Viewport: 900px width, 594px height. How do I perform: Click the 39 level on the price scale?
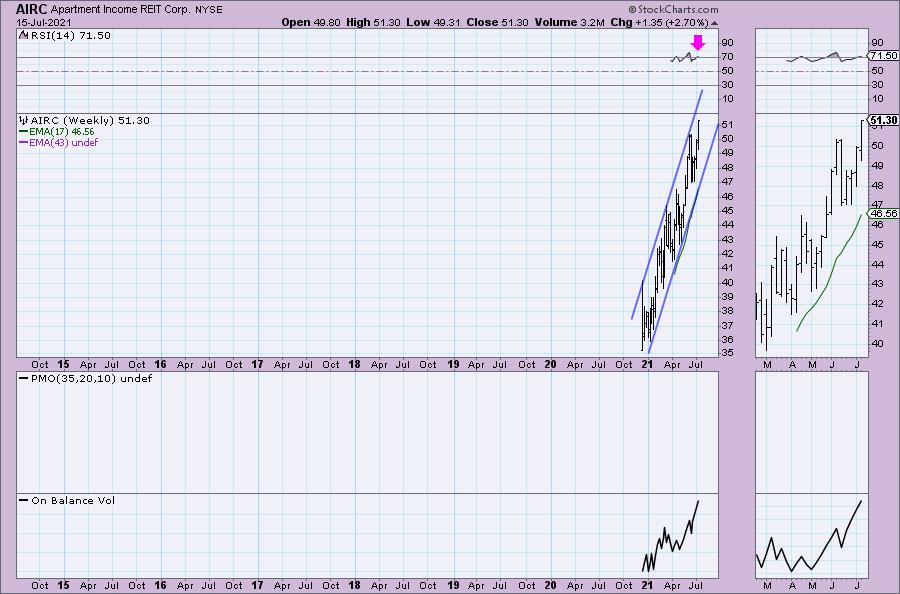[727, 297]
